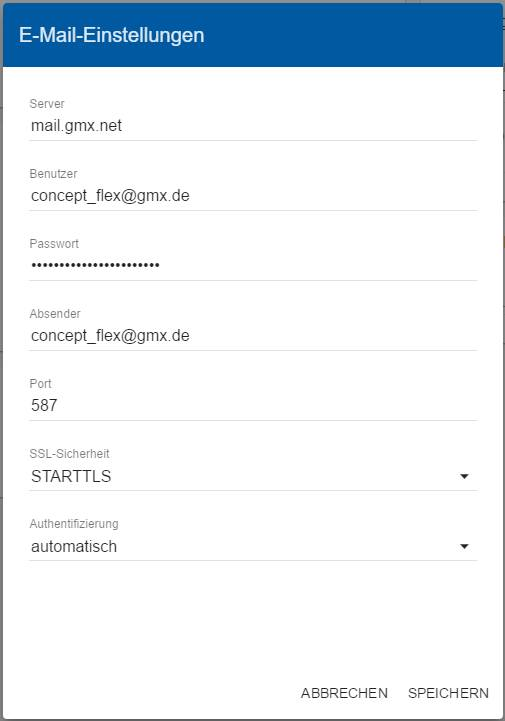Click the automatisch authentication value

point(74,547)
